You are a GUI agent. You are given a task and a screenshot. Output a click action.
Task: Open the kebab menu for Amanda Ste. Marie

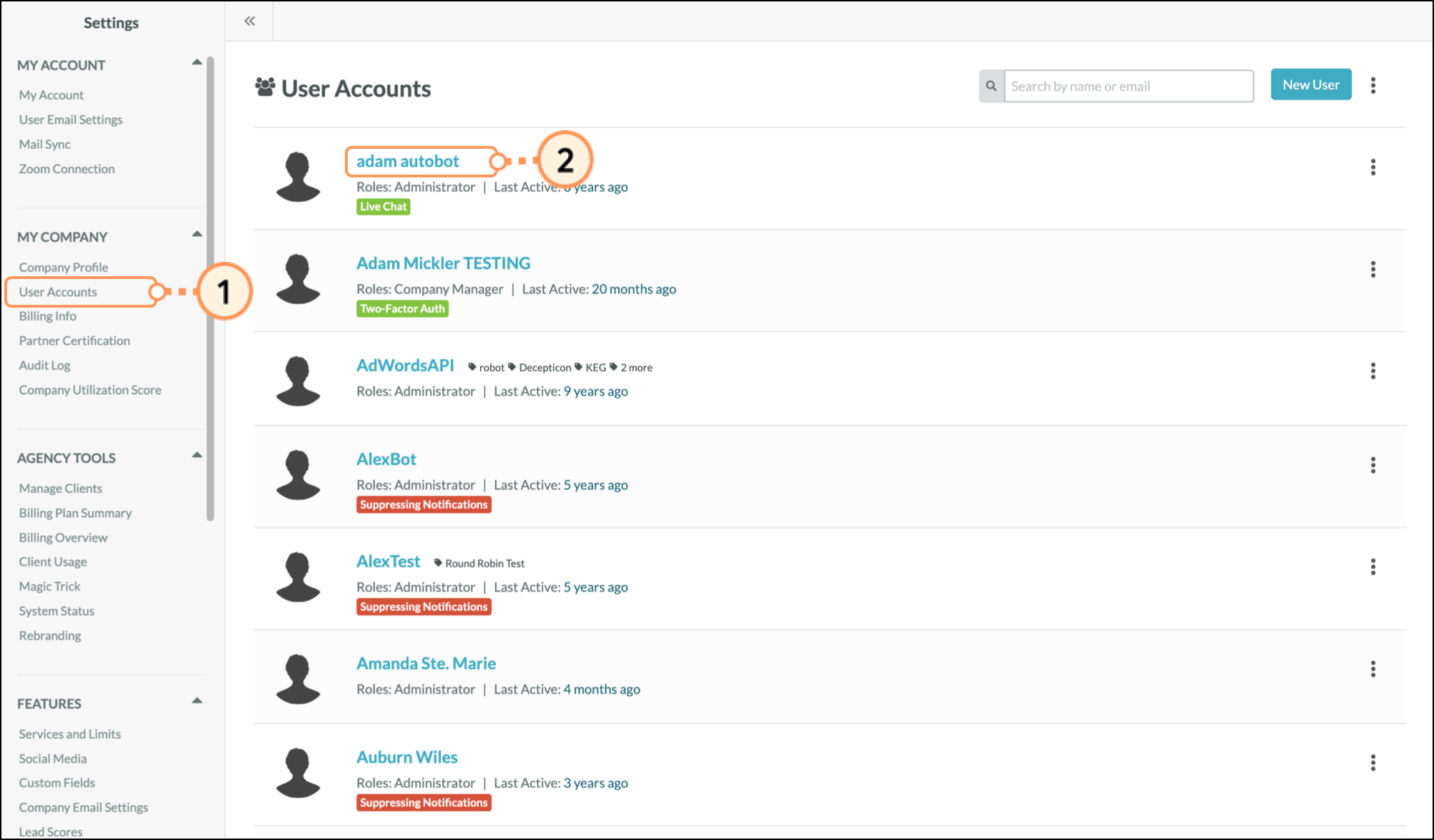pos(1372,668)
